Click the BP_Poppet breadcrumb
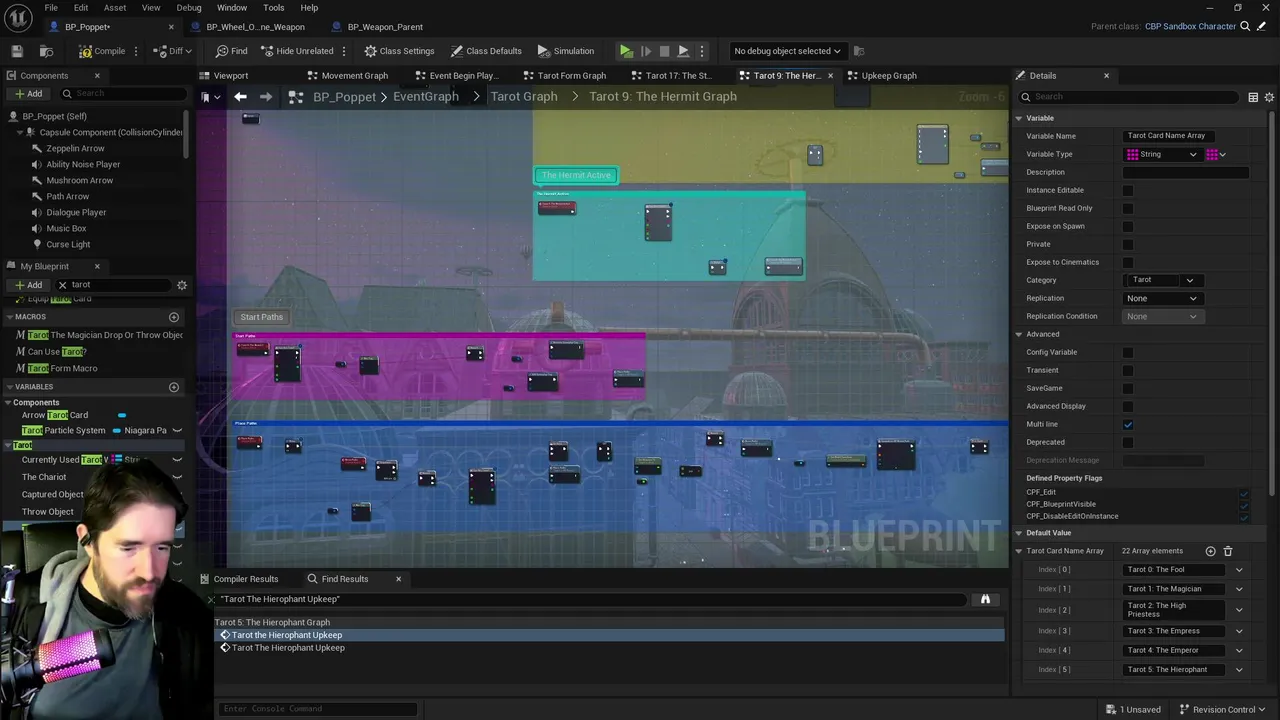This screenshot has height=720, width=1280. (344, 97)
